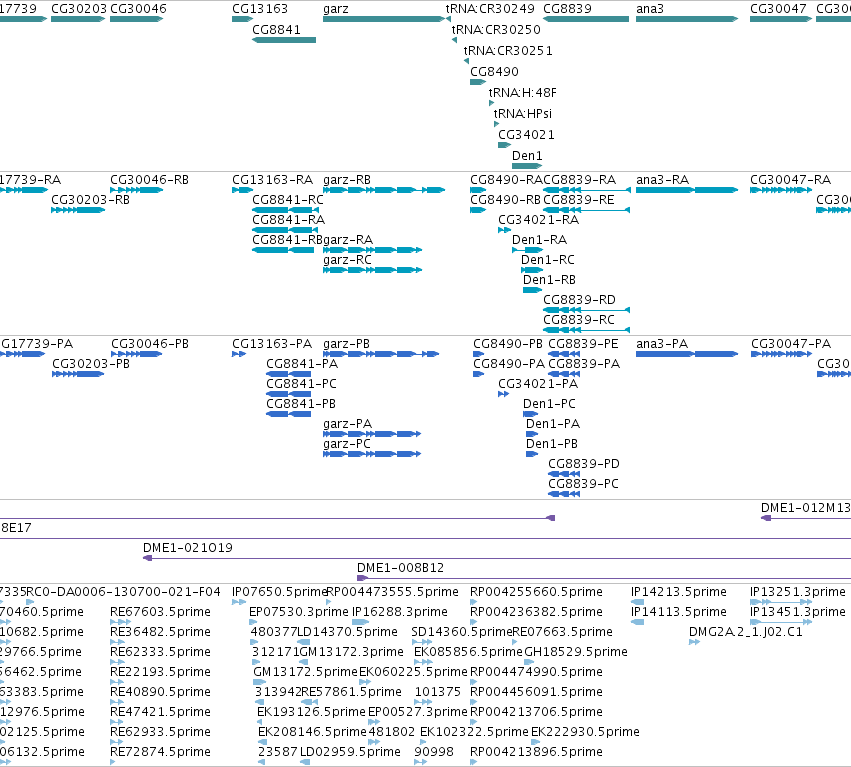
Task: Click the CG8490-PA protein label
Action: pos(507,364)
